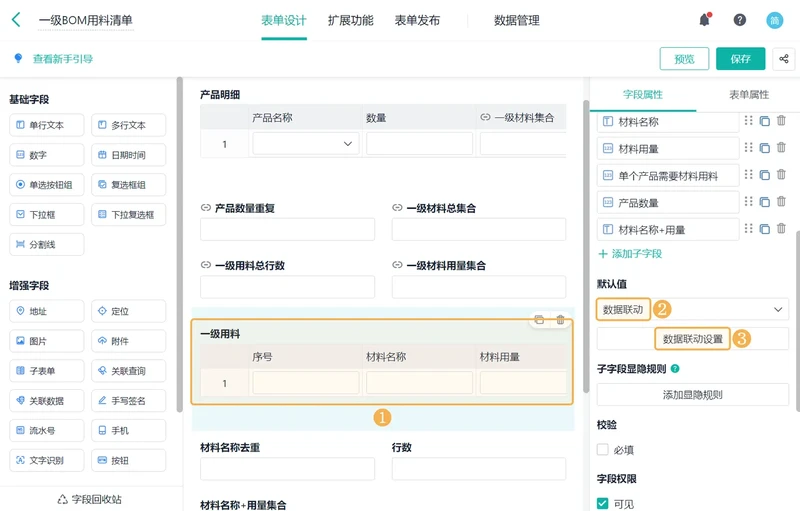Image resolution: width=800 pixels, height=511 pixels.
Task: Open the help question mark icon
Action: coord(739,20)
